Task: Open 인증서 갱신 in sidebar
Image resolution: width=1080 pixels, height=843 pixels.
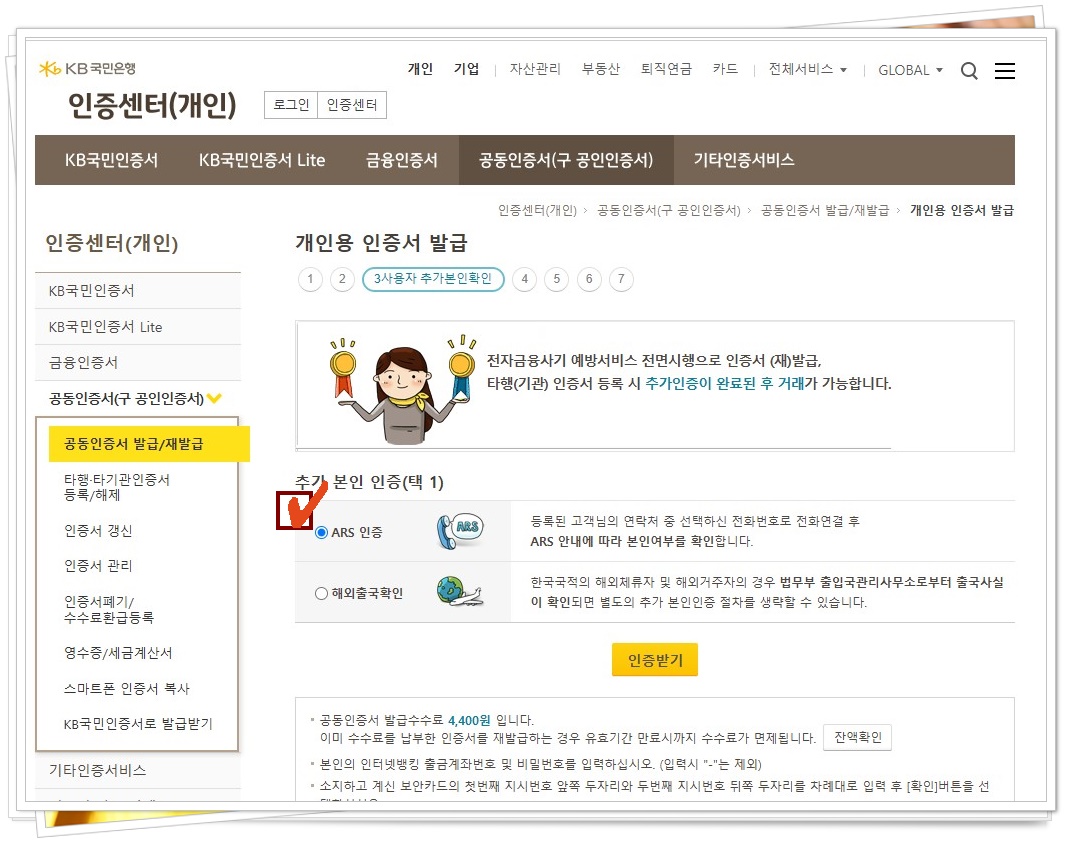Action: pyautogui.click(x=98, y=530)
